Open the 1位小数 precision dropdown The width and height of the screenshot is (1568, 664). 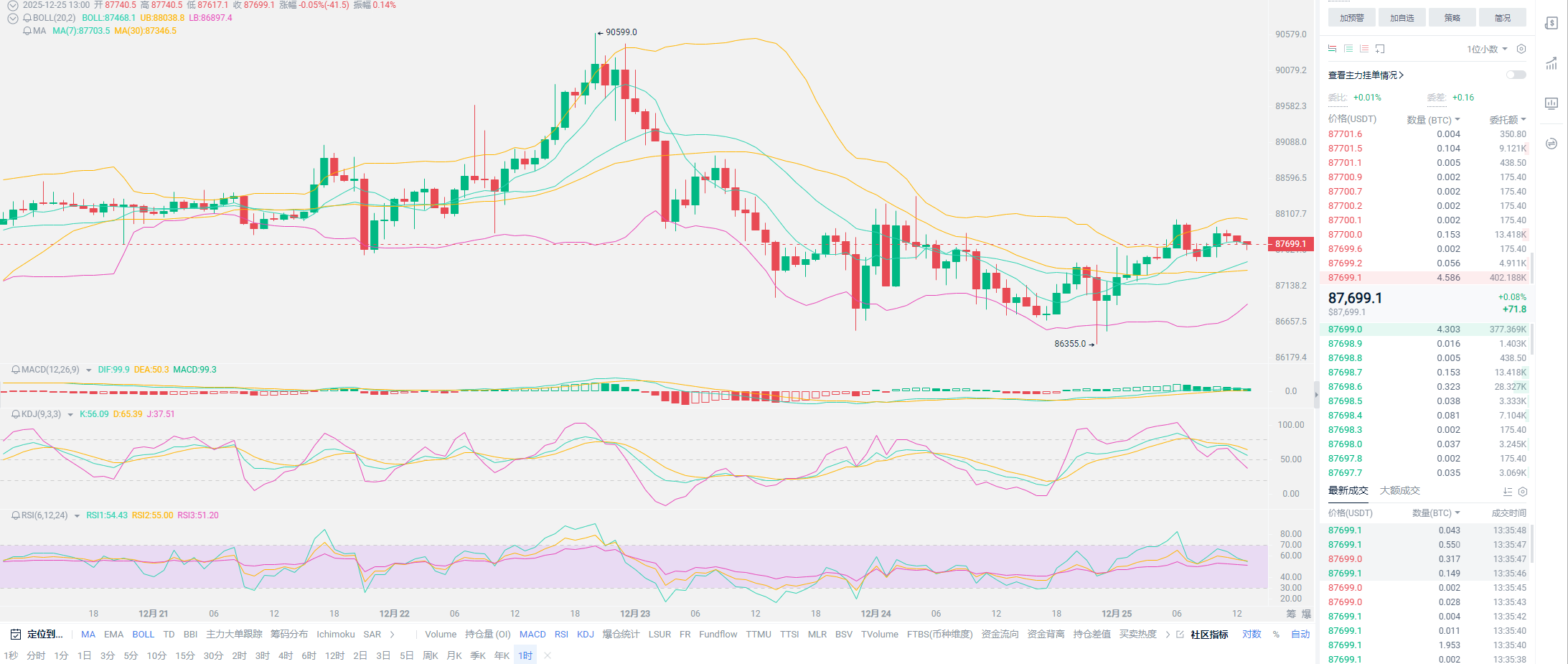pyautogui.click(x=1486, y=49)
